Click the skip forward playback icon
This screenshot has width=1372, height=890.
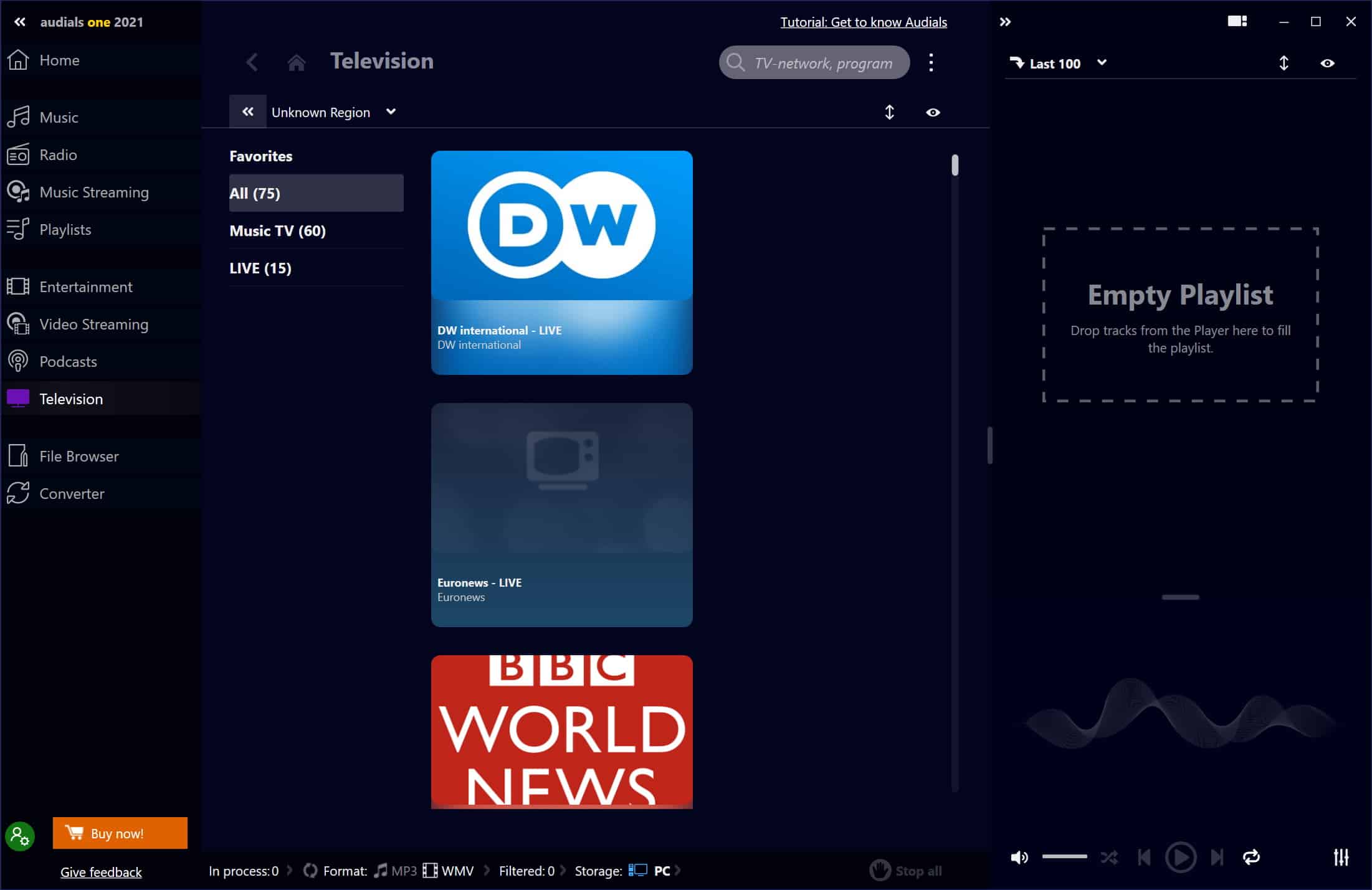point(1217,857)
